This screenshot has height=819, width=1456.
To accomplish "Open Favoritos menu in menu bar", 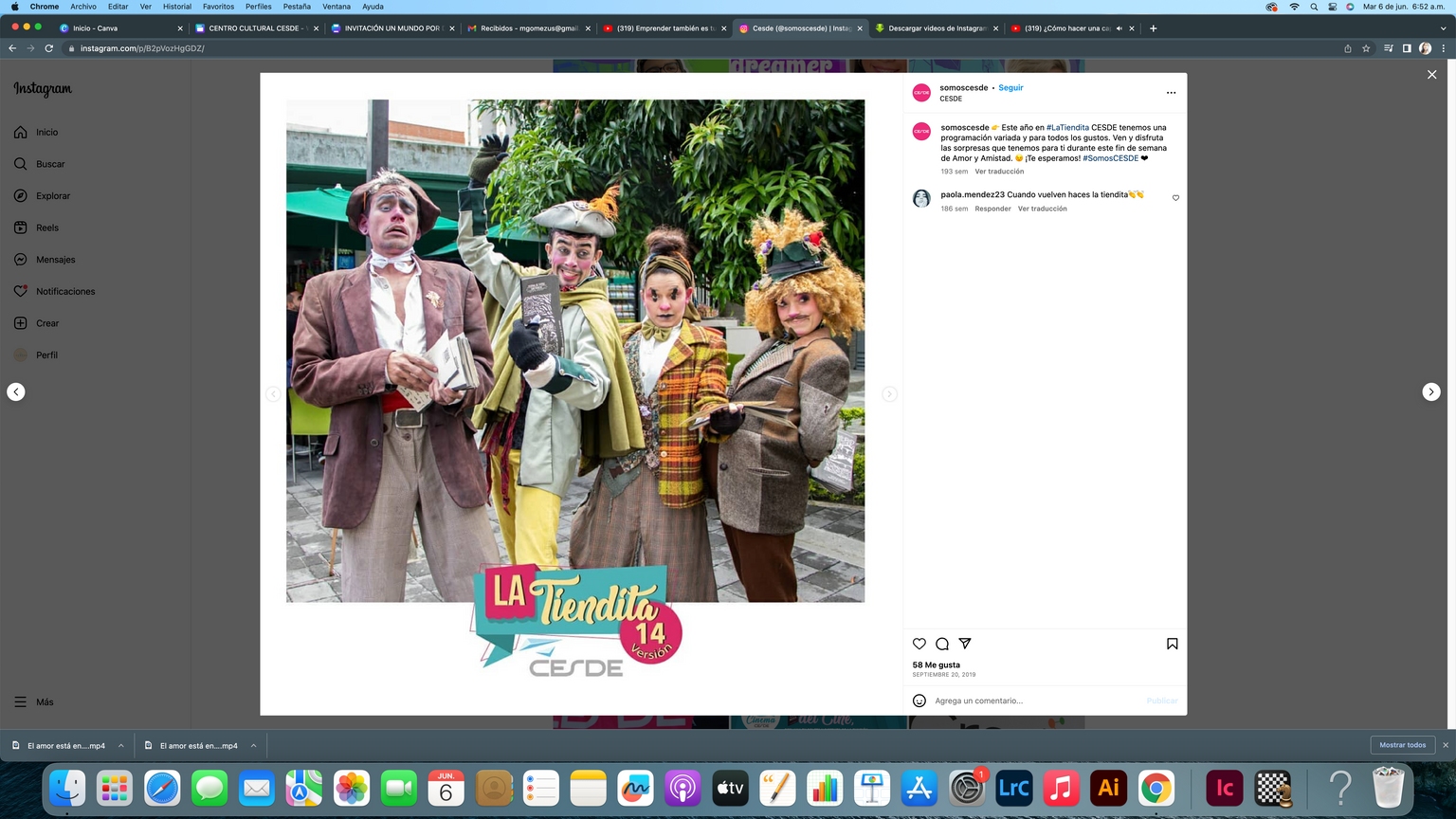I will click(x=219, y=7).
